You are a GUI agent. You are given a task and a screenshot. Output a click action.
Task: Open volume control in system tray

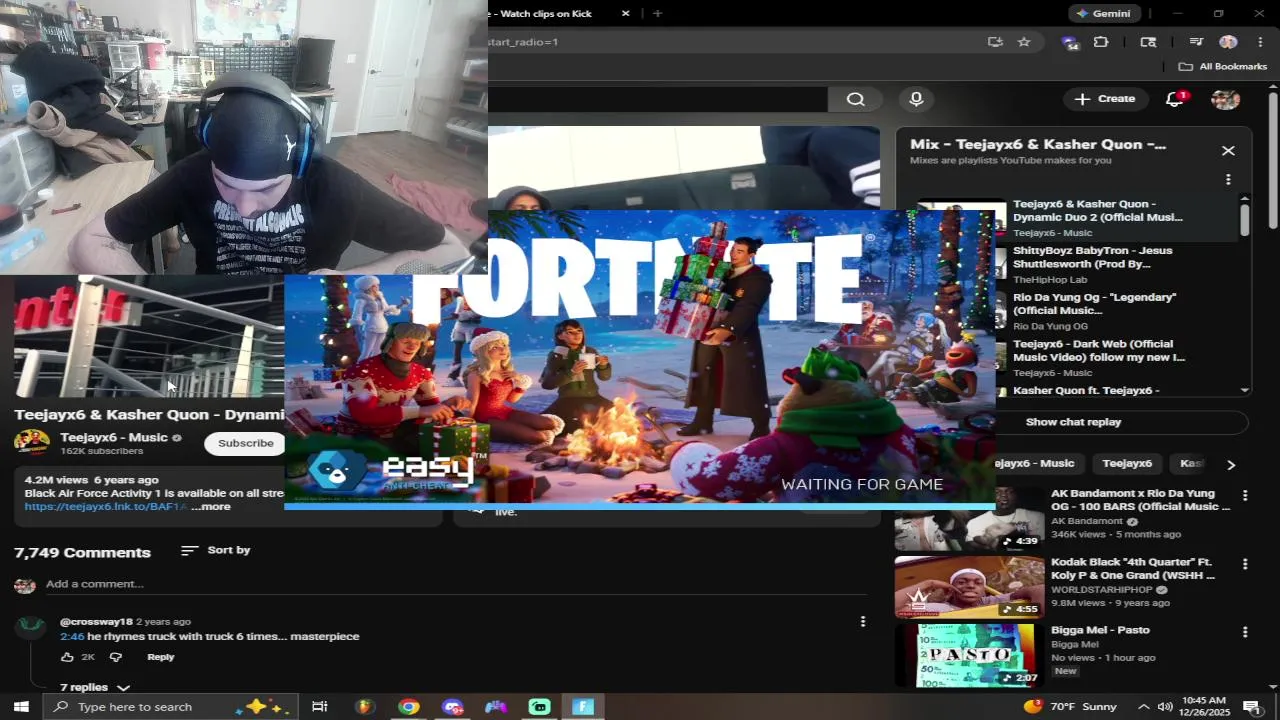(x=1165, y=707)
